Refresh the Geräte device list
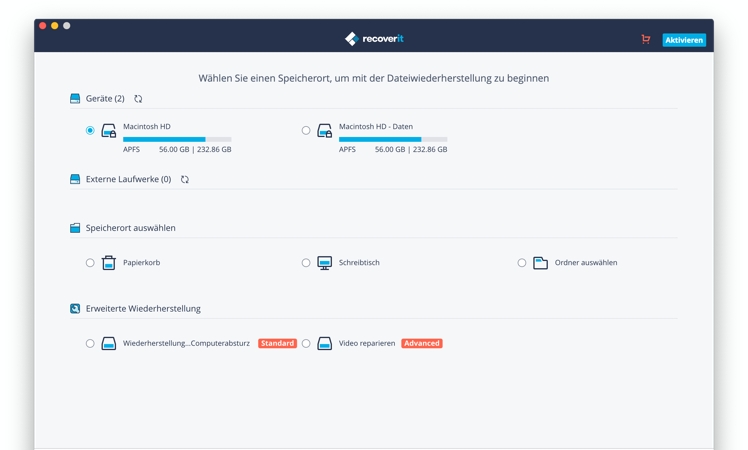The width and height of the screenshot is (748, 450). click(x=138, y=99)
